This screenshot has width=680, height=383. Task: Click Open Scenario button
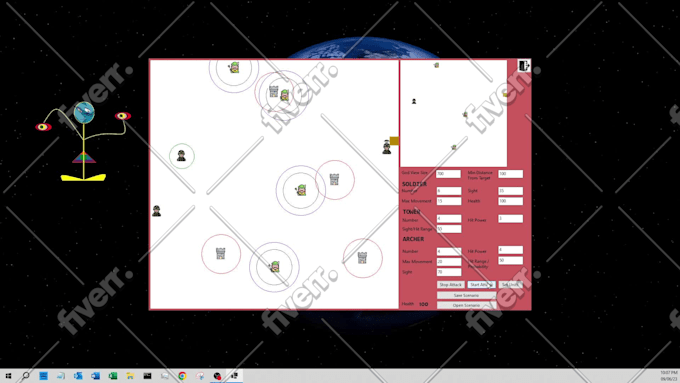pyautogui.click(x=466, y=305)
